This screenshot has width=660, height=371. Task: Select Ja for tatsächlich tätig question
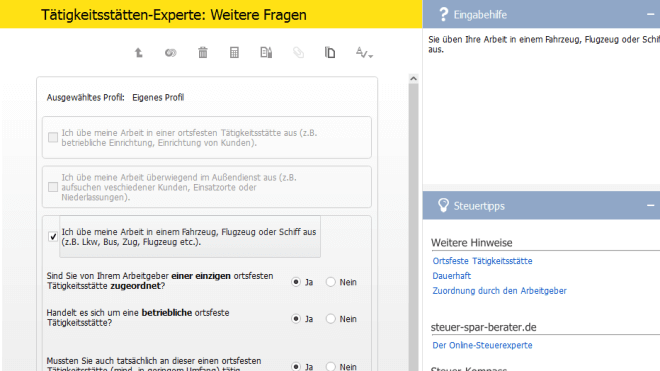click(296, 366)
